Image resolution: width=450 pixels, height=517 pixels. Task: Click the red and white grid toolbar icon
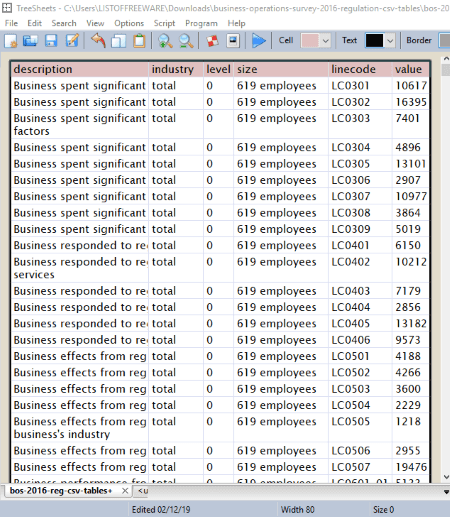click(x=212, y=41)
